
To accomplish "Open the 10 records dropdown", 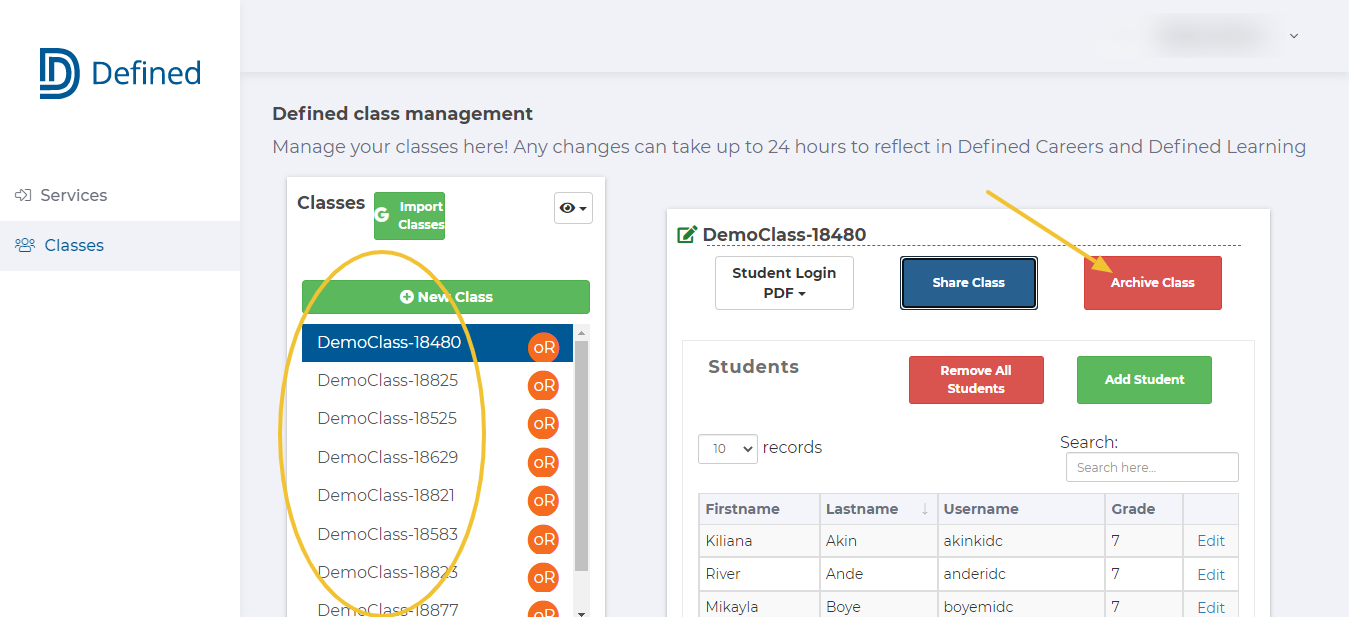I will click(x=728, y=448).
